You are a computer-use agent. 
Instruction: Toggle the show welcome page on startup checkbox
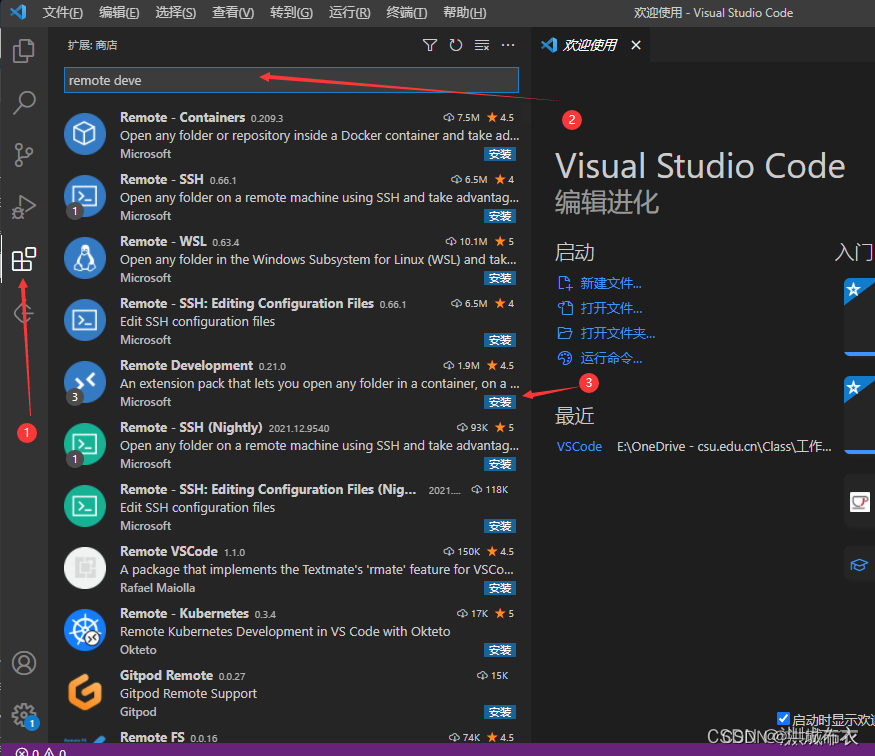(x=783, y=719)
